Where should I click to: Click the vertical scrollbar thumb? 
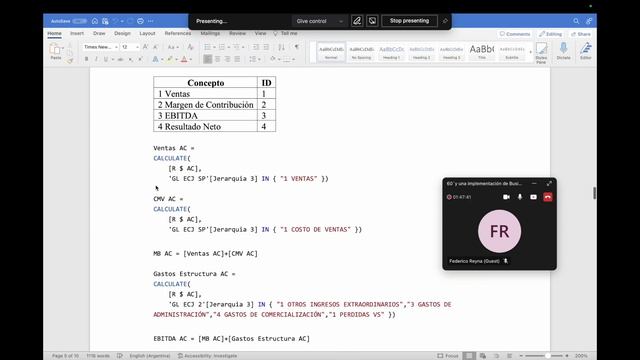[x=594, y=193]
